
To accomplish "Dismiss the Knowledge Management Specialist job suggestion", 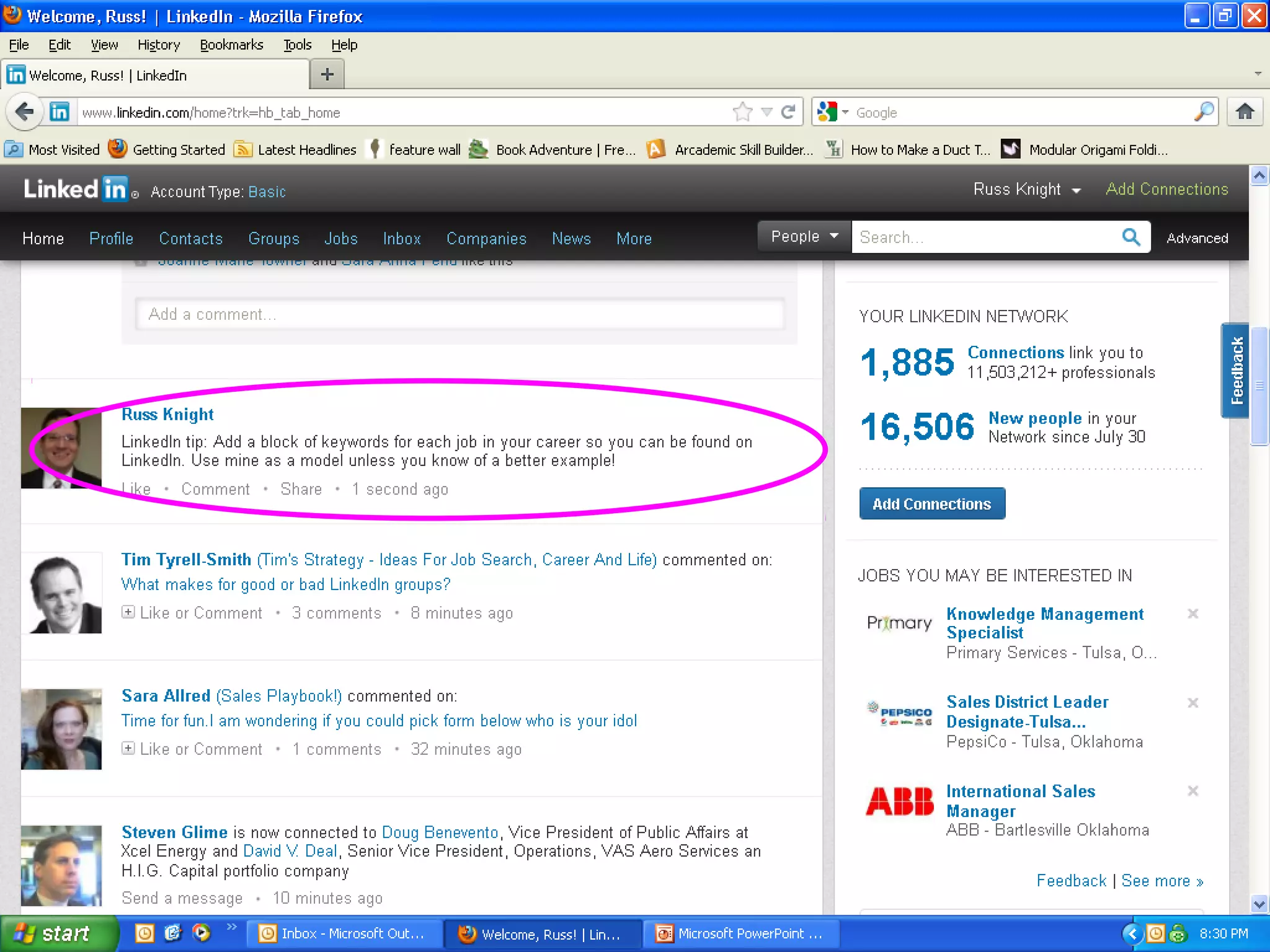I will (1192, 614).
